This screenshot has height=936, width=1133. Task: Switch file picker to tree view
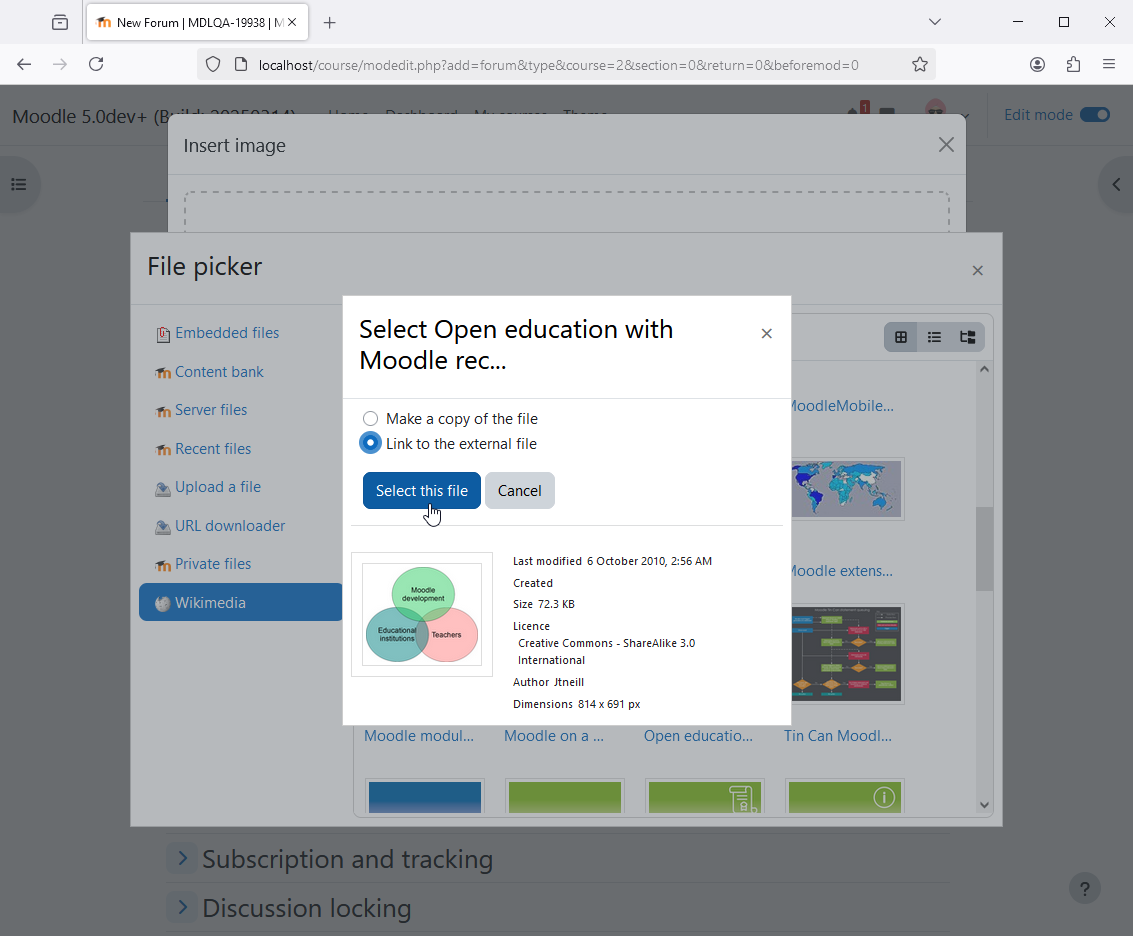[968, 337]
